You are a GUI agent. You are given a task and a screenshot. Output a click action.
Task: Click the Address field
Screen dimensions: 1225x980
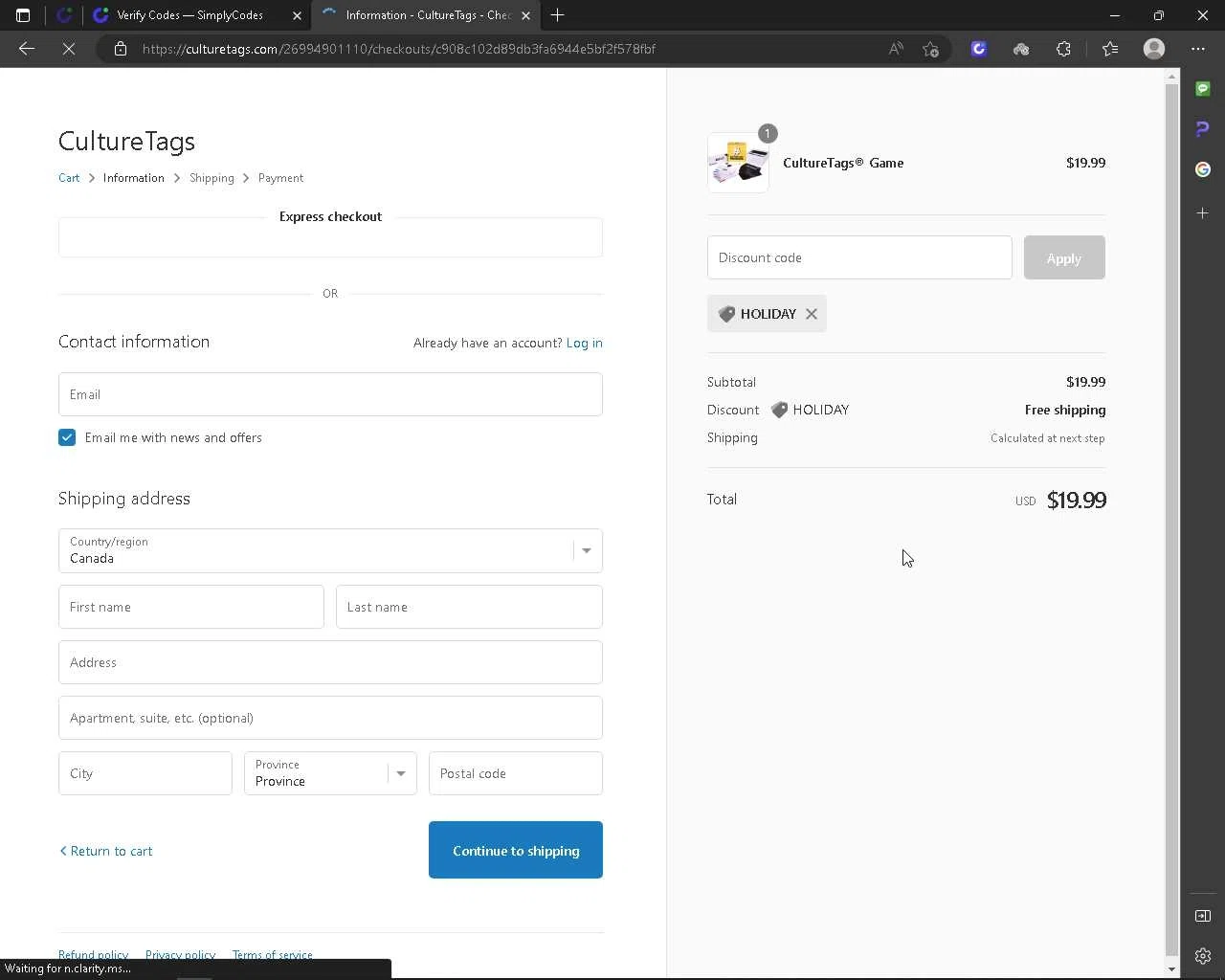[330, 662]
